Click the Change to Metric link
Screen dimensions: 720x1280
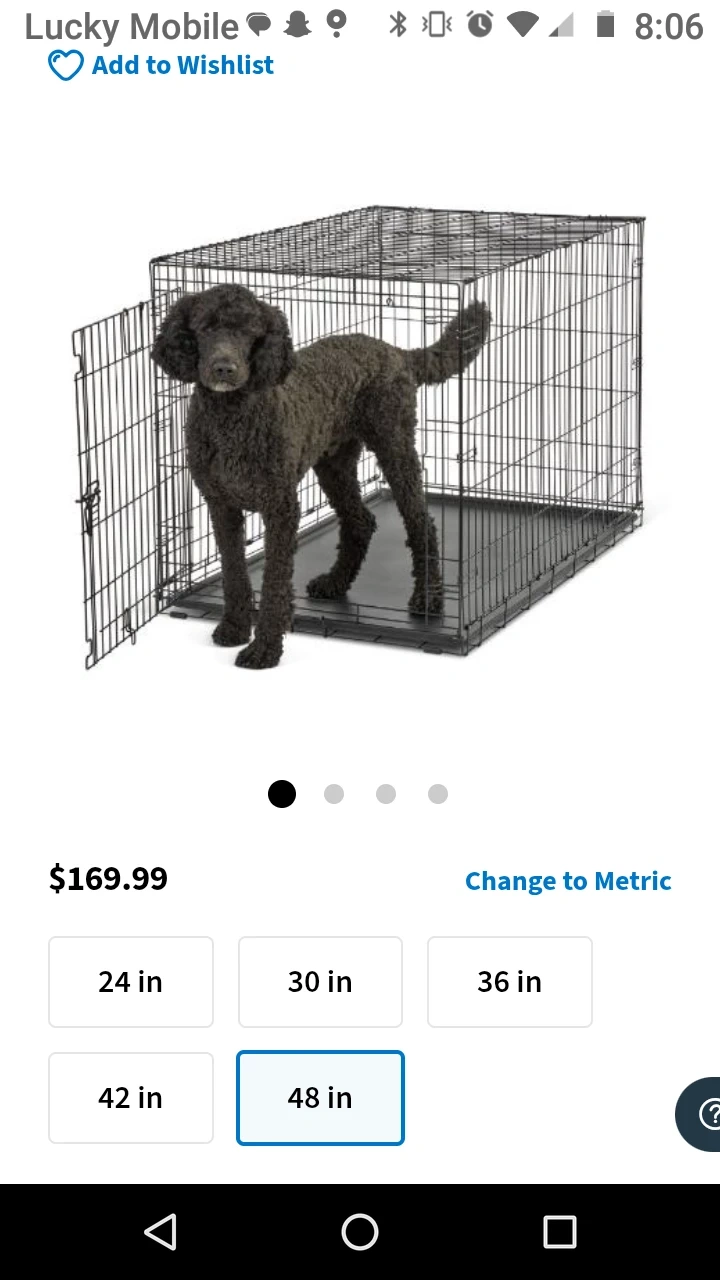568,881
